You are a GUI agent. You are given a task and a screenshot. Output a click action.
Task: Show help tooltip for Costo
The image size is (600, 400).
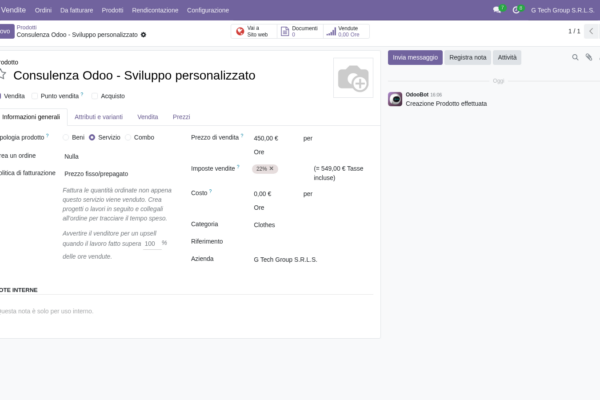[x=210, y=191]
